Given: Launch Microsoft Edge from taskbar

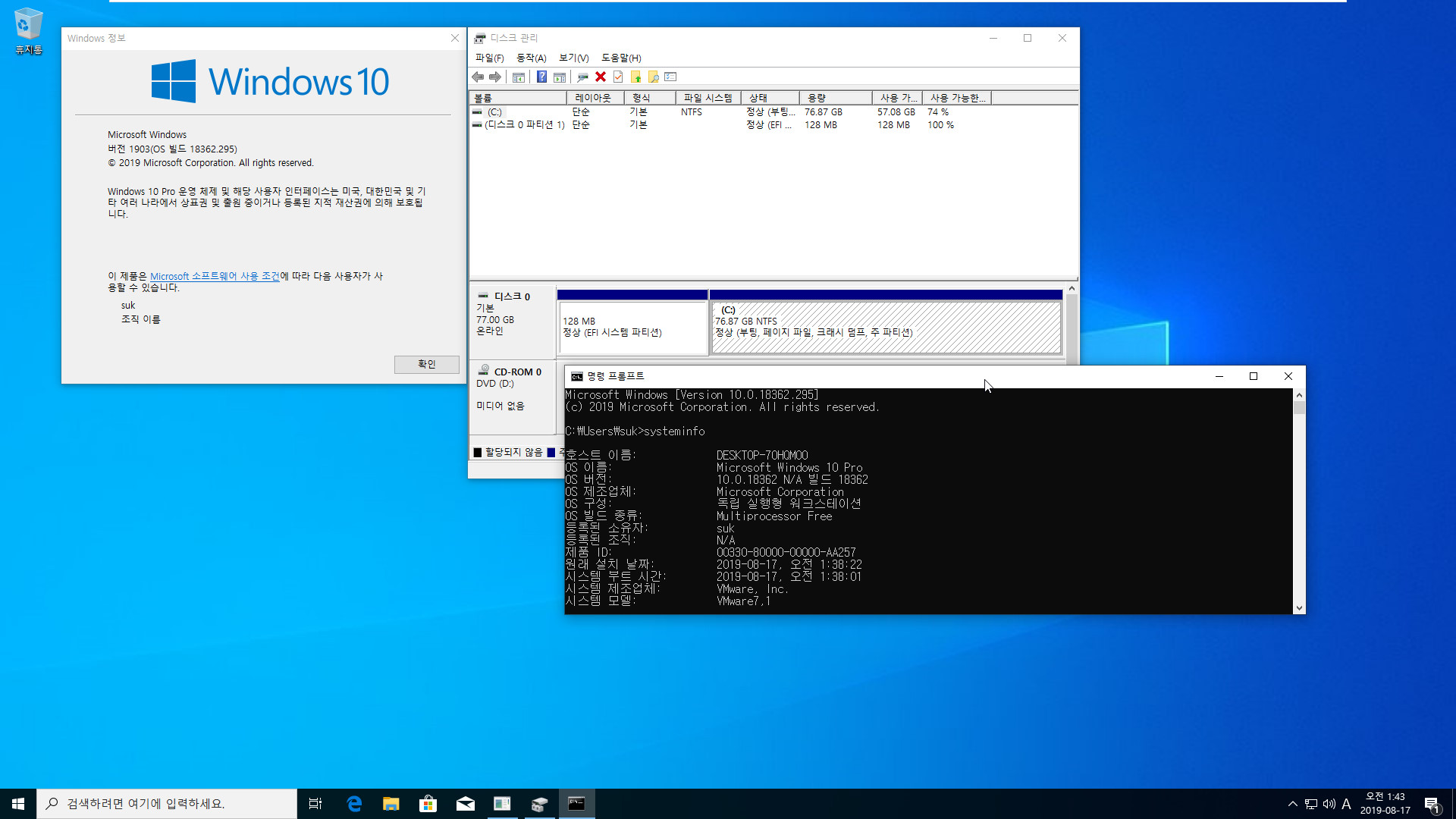Looking at the screenshot, I should click(354, 804).
